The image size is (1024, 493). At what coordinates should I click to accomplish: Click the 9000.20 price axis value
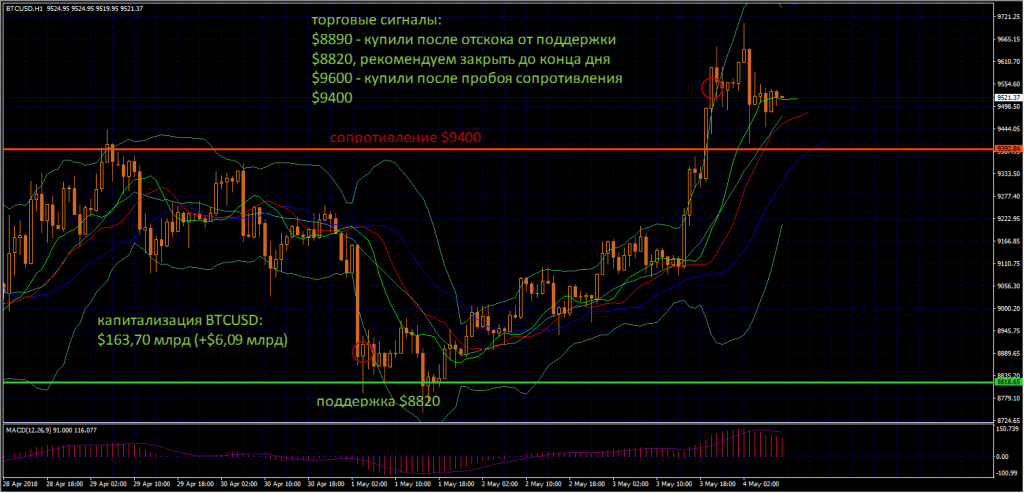click(1010, 309)
